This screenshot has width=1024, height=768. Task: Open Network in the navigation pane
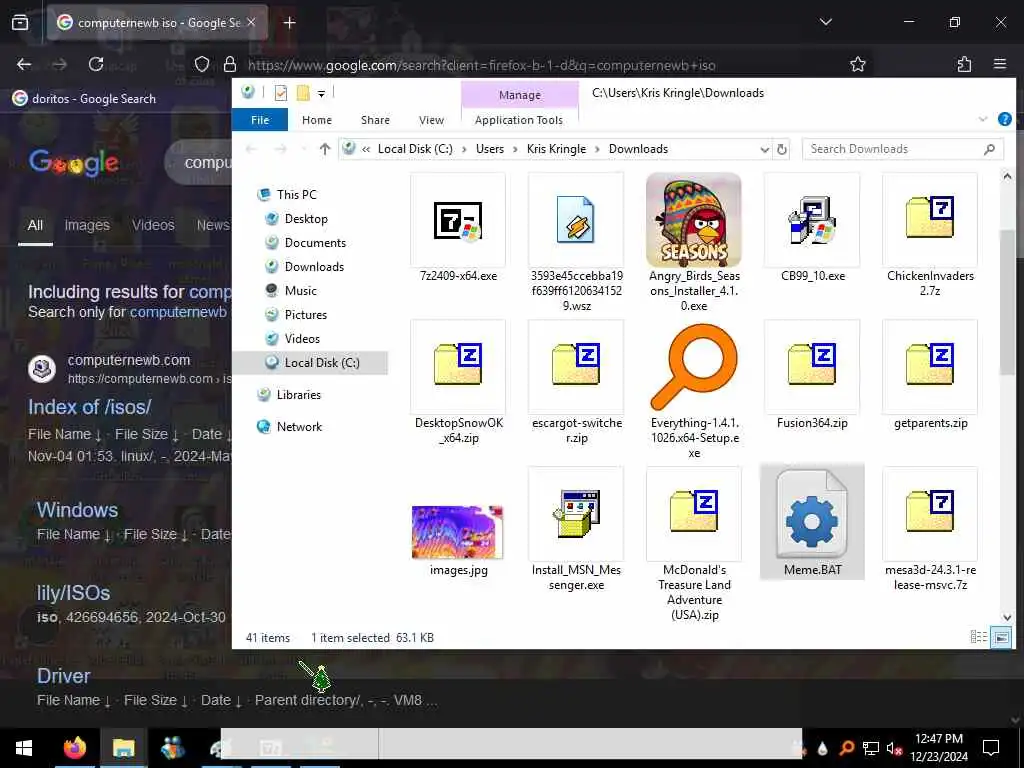299,426
